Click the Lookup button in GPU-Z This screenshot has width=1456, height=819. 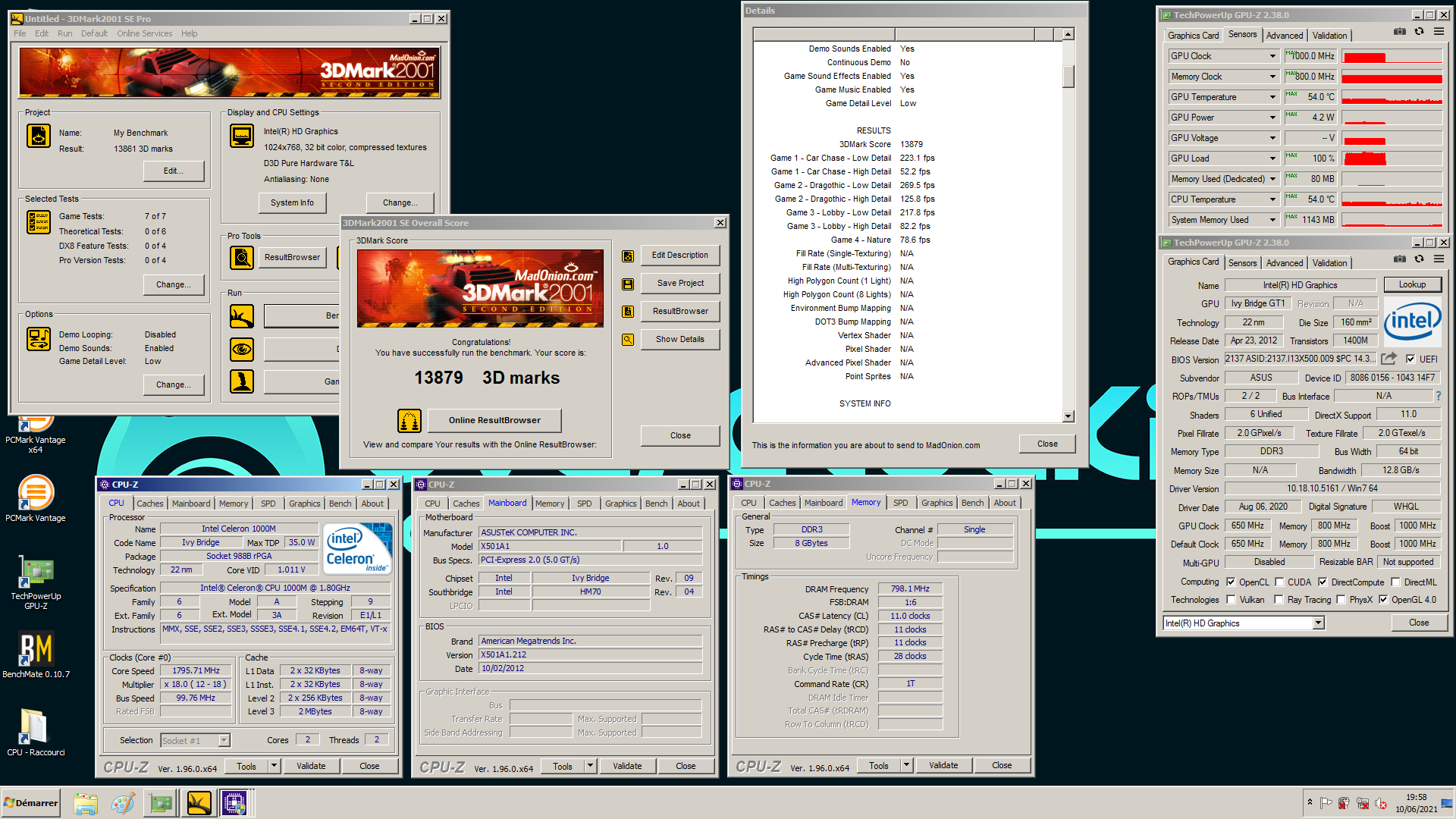click(x=1412, y=284)
